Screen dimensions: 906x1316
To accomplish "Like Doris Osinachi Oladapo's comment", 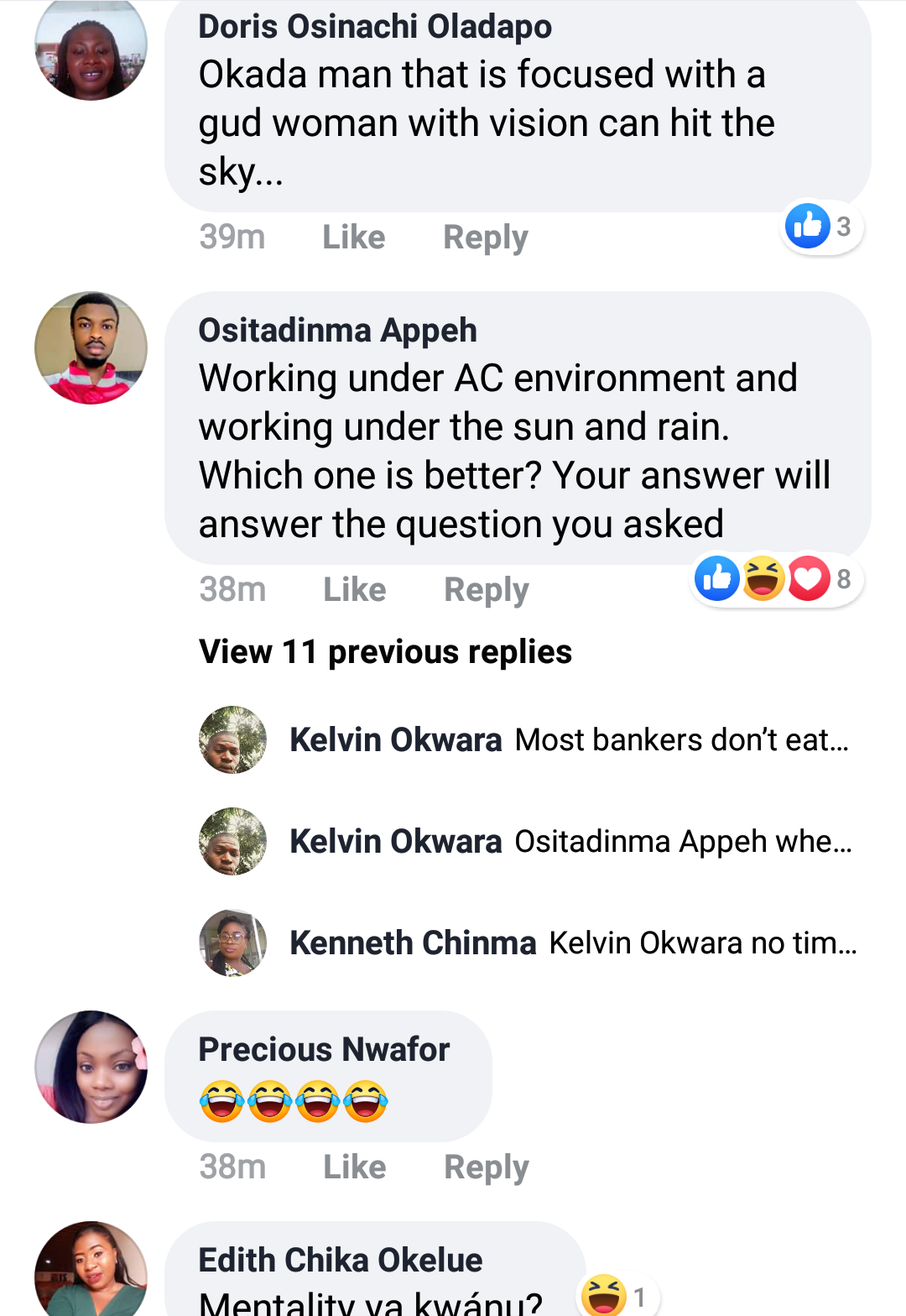I will click(354, 238).
